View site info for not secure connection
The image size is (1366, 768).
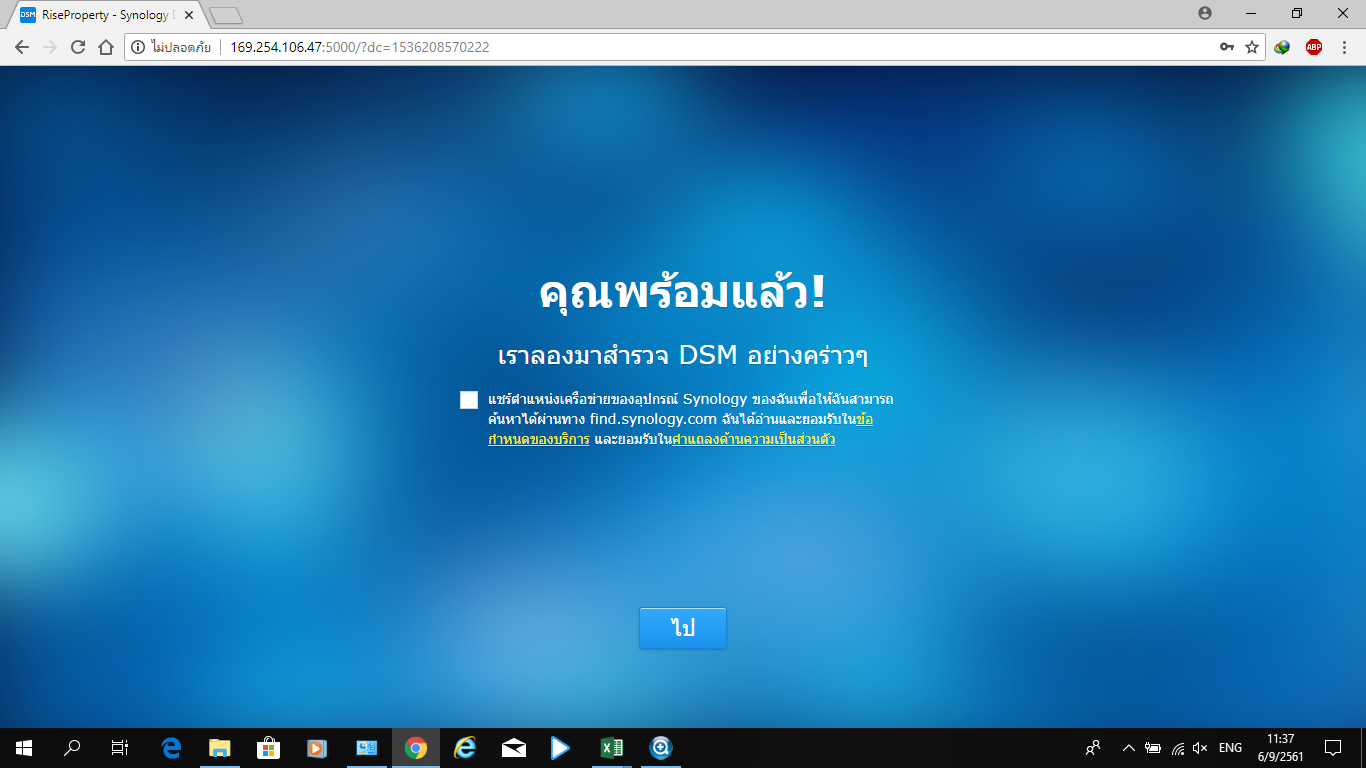(139, 47)
